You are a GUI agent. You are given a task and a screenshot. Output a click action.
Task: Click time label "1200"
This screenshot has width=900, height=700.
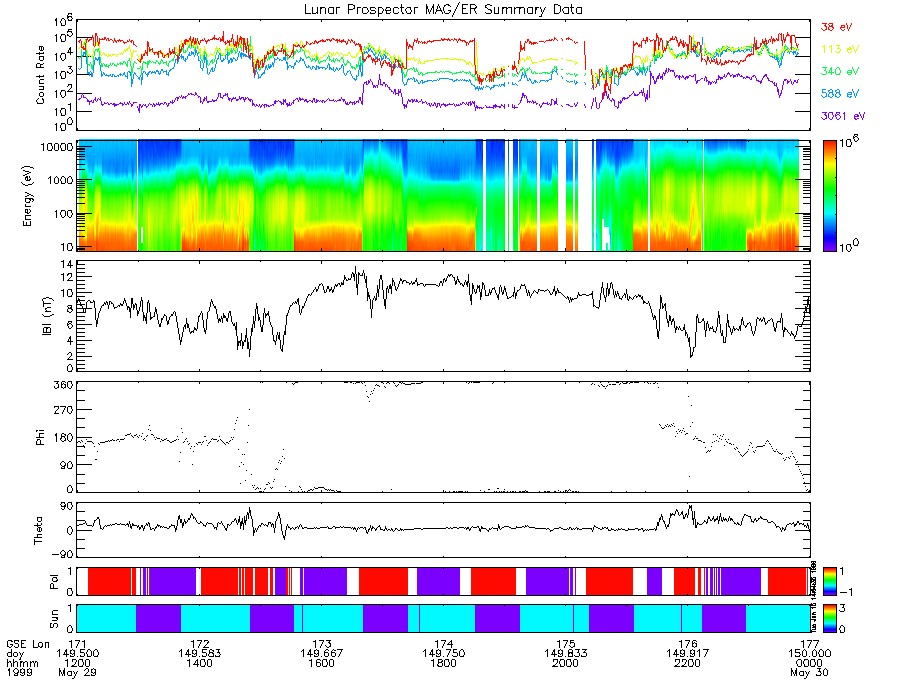77,663
